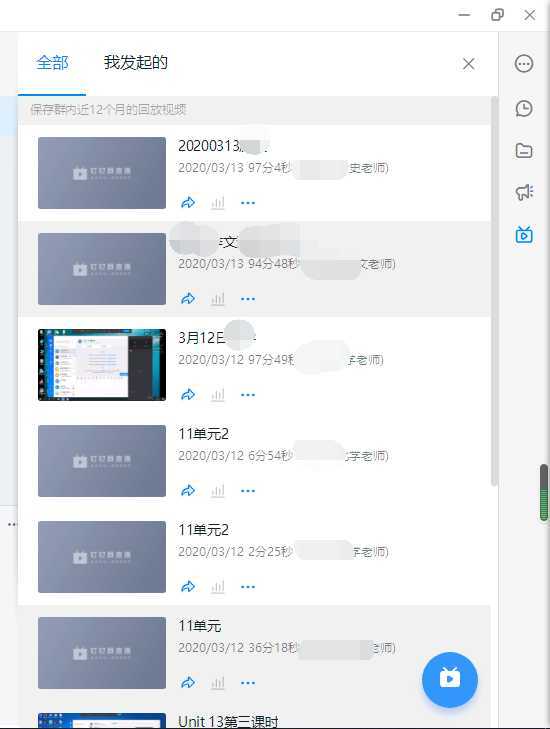Select the live replay TV icon in sidebar
This screenshot has width=550, height=729.
pyautogui.click(x=524, y=234)
